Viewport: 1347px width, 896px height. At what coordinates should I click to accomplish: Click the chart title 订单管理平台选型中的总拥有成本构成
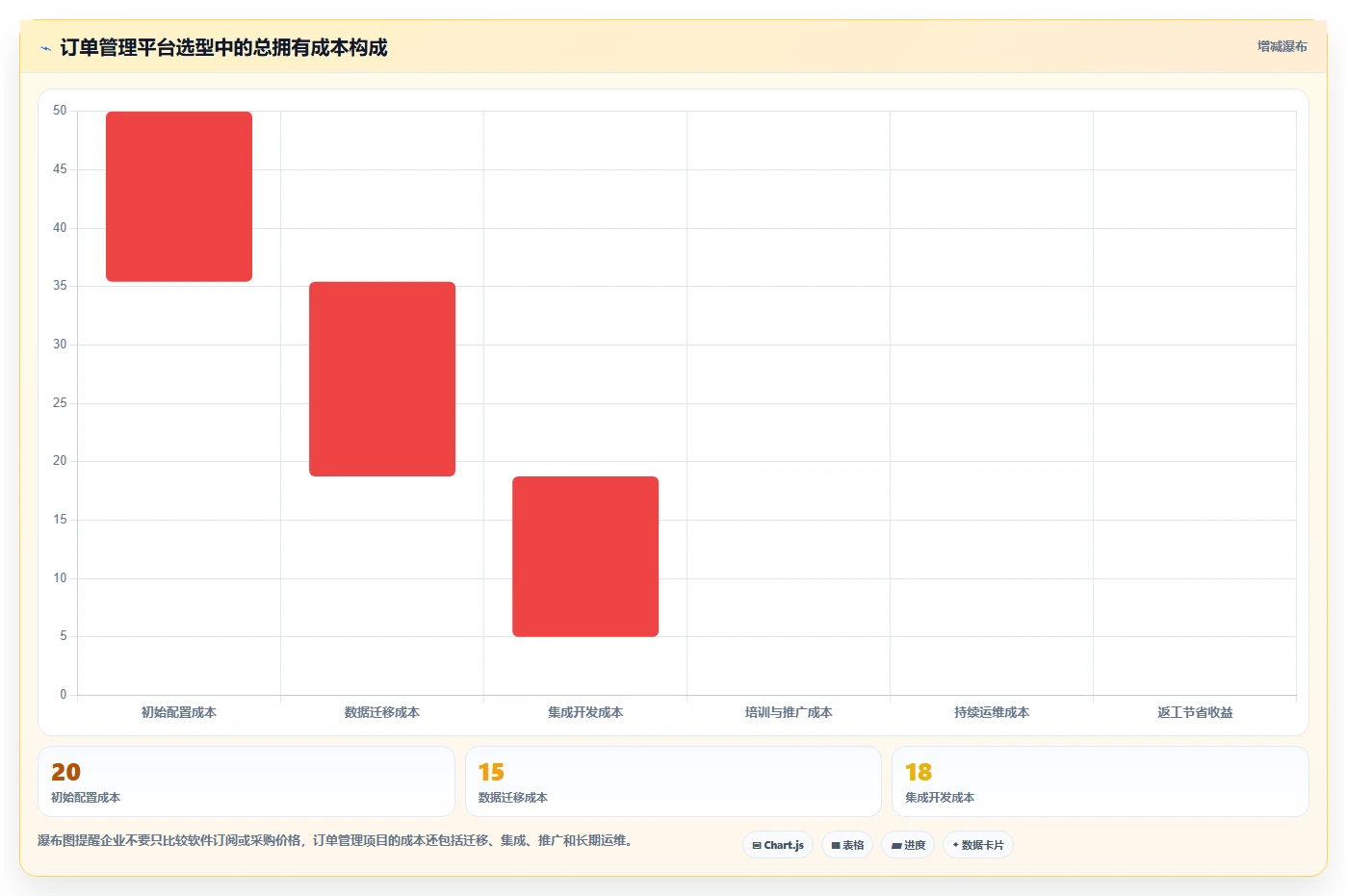point(223,48)
